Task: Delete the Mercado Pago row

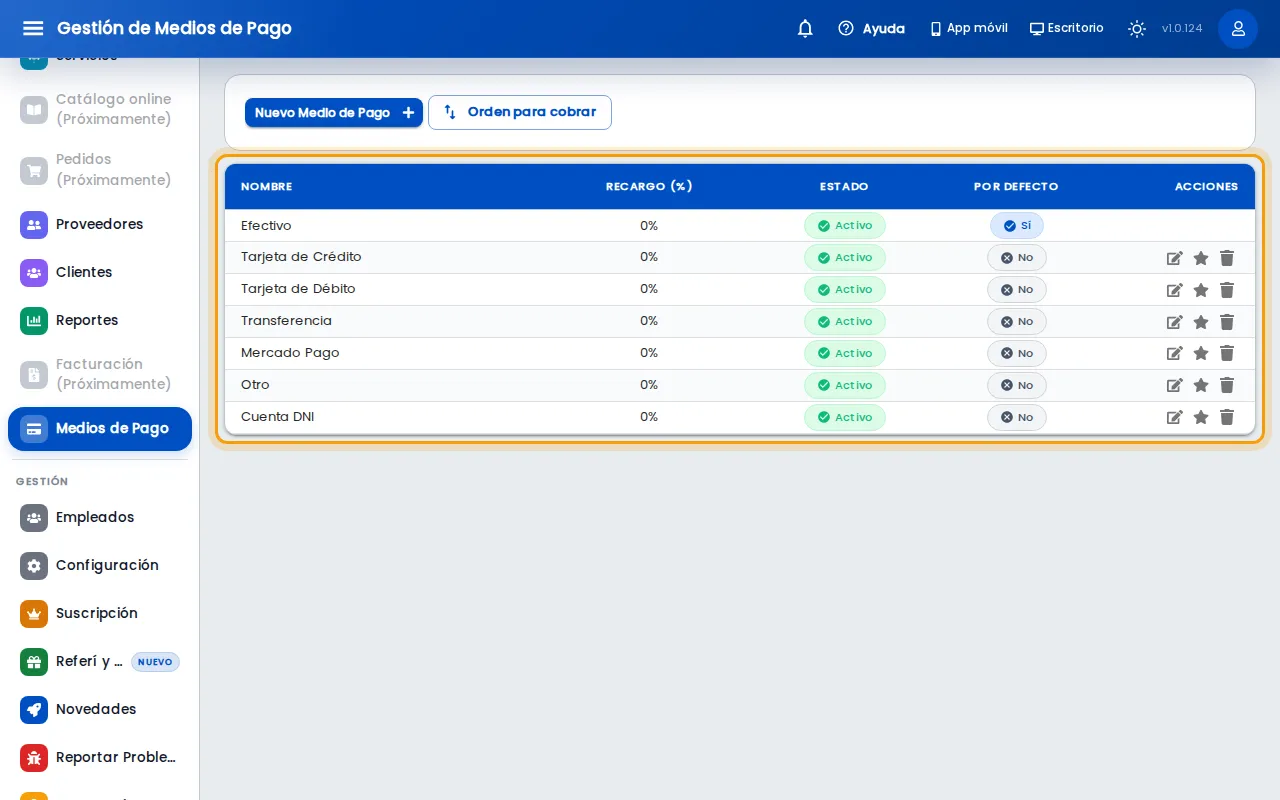Action: [1227, 353]
